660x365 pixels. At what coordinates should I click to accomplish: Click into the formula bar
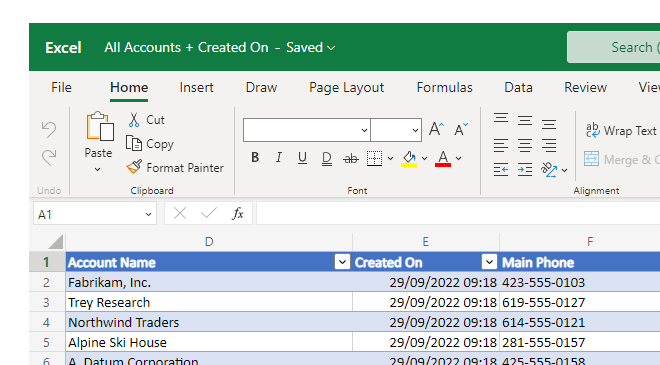(x=458, y=213)
